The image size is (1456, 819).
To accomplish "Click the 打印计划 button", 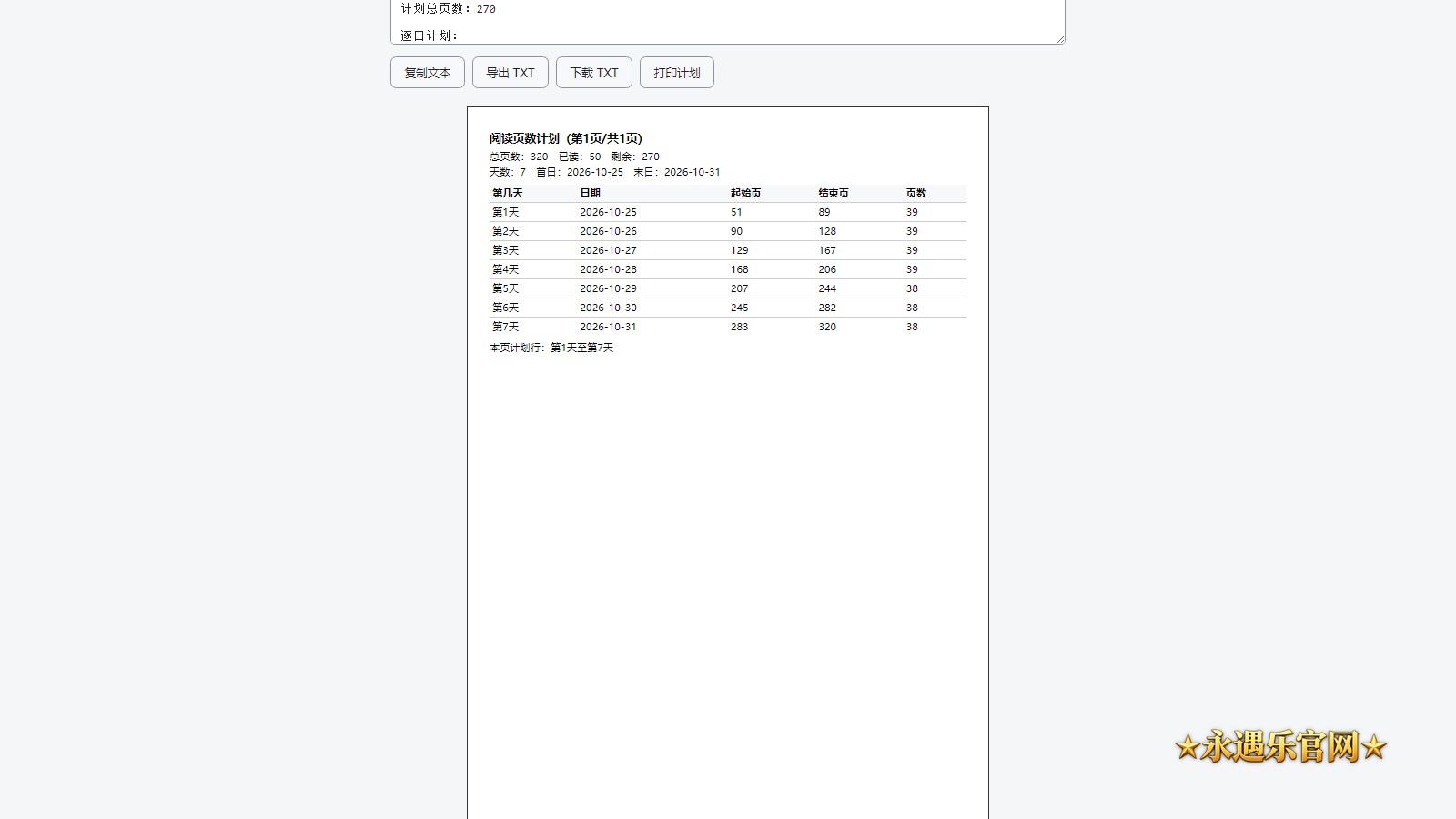I will [x=677, y=73].
